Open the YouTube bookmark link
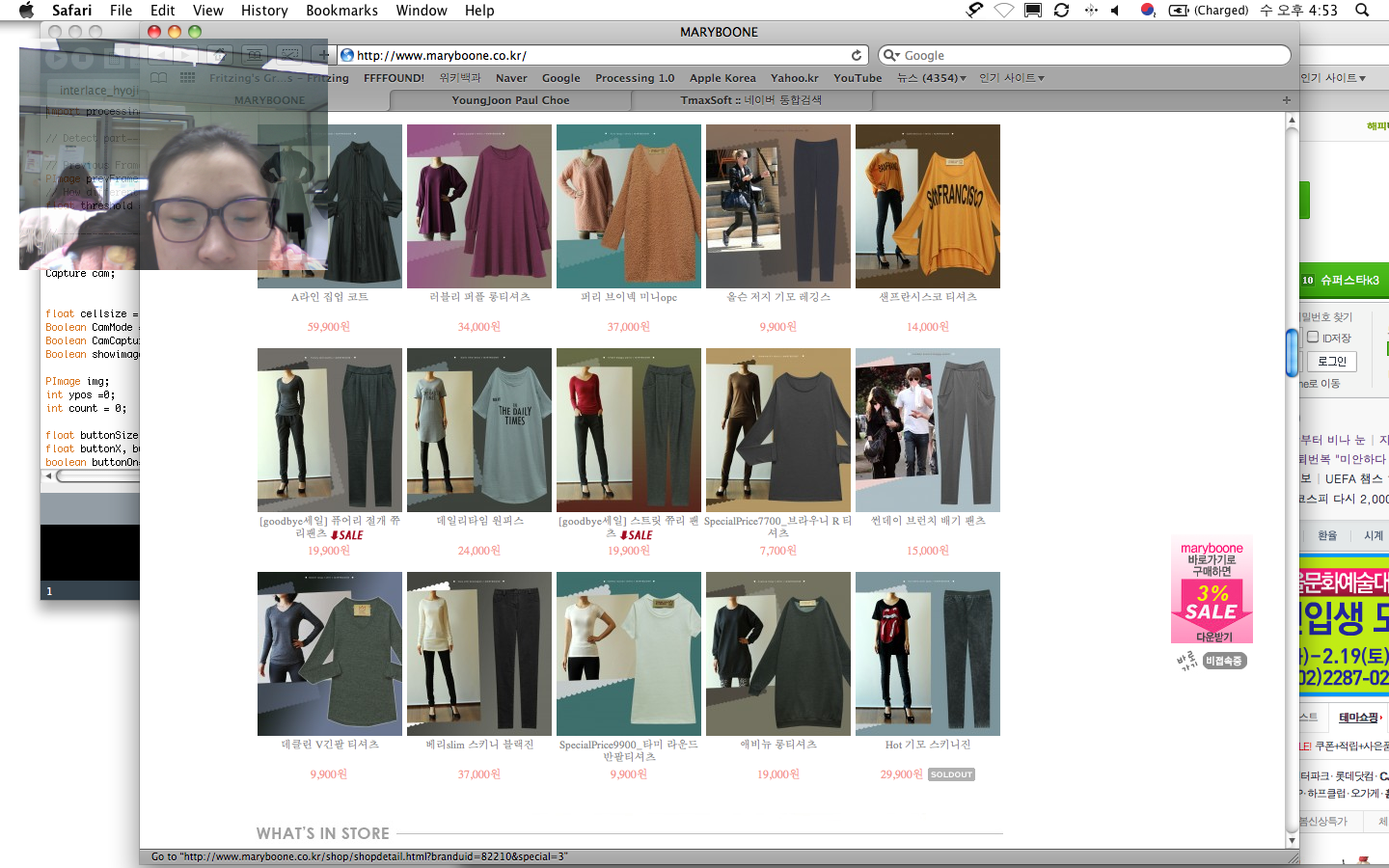The height and width of the screenshot is (868, 1389). 858,78
